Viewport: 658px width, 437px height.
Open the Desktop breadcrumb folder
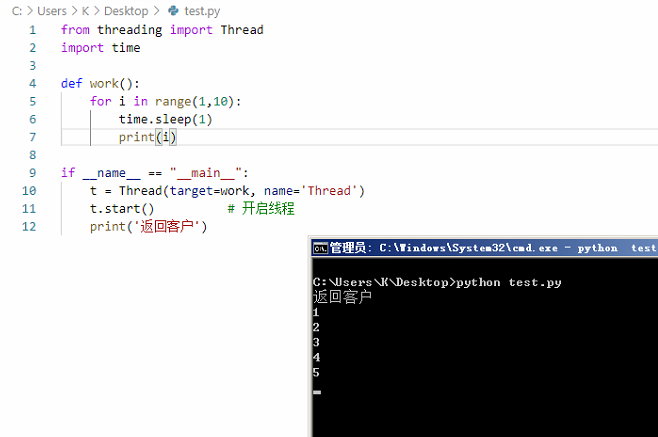[125, 11]
